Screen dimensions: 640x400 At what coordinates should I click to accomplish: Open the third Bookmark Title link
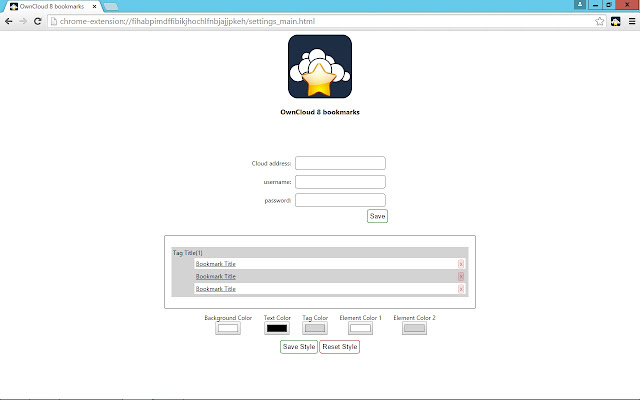click(216, 289)
